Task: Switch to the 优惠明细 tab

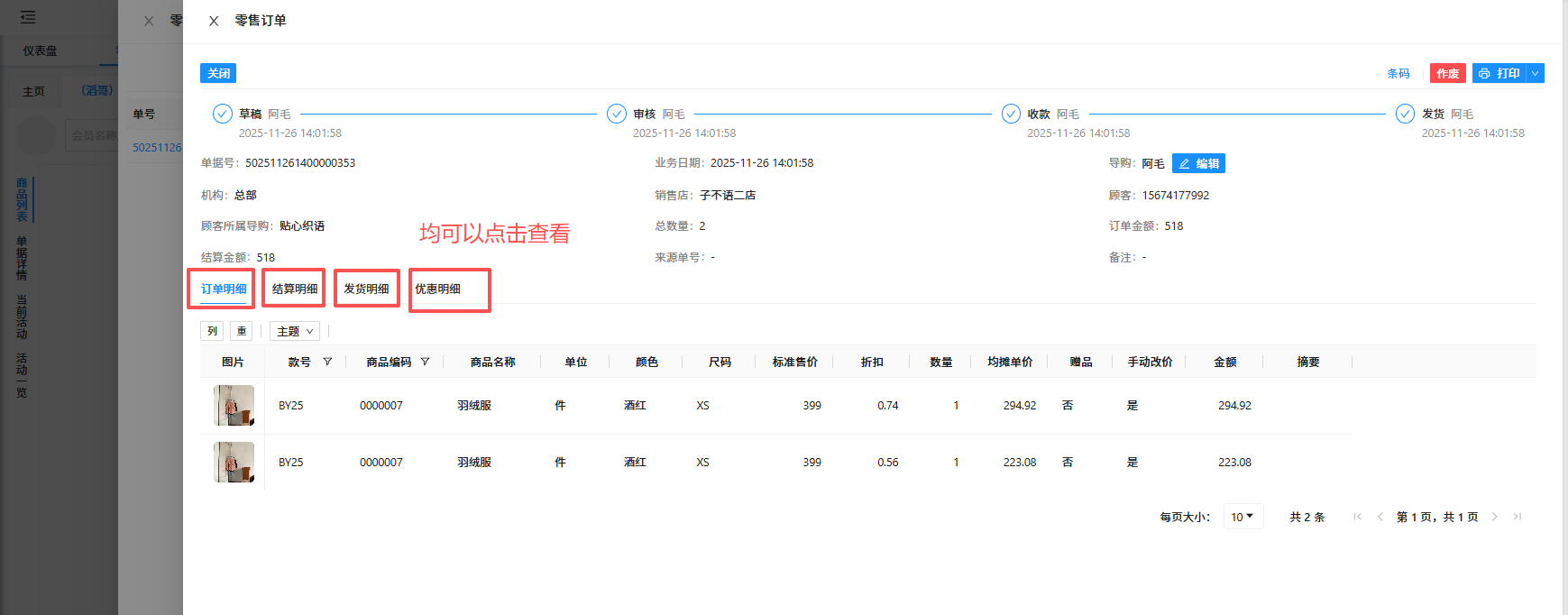Action: 437,289
